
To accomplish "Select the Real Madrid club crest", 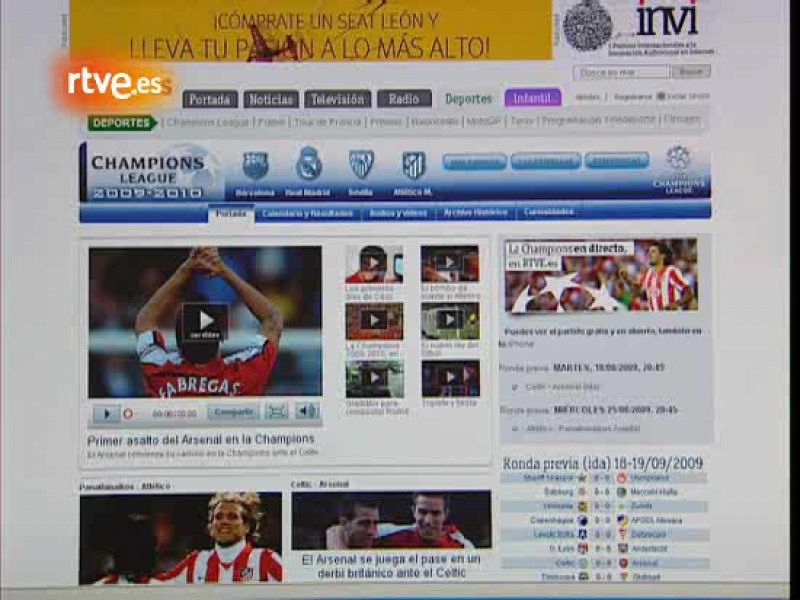I will click(x=307, y=165).
